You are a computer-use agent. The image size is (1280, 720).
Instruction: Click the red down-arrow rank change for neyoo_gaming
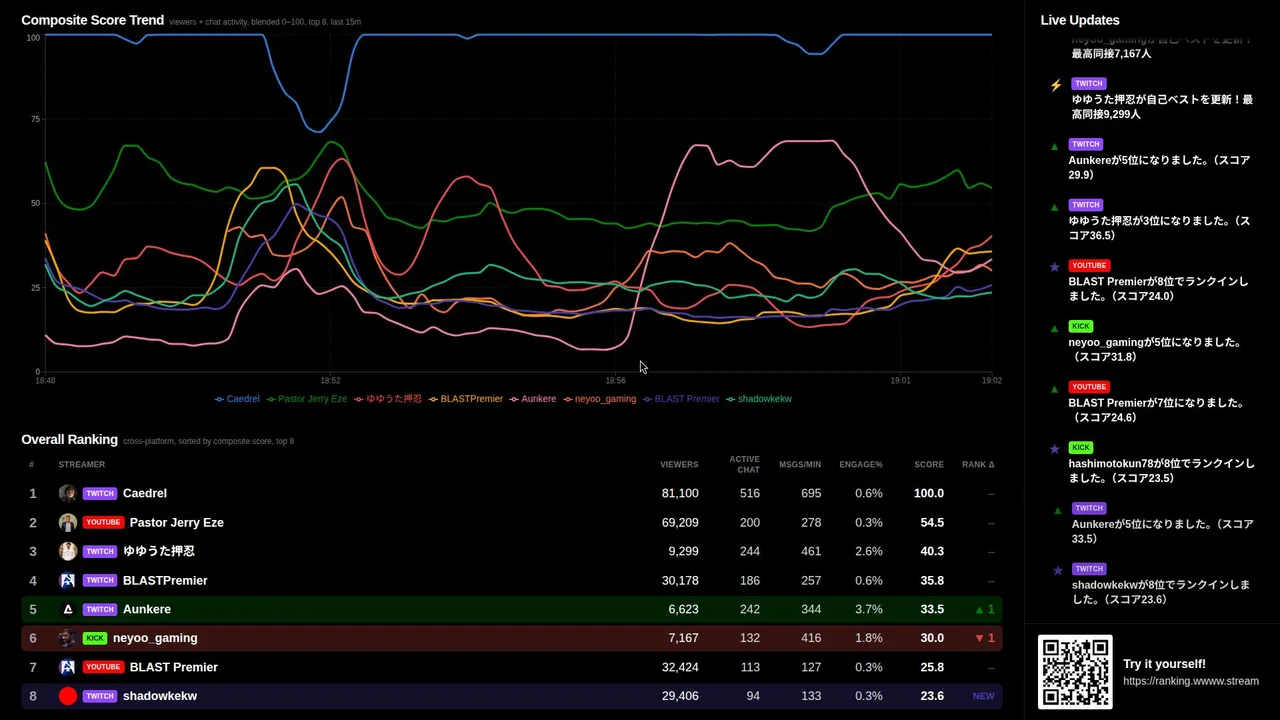pyautogui.click(x=984, y=638)
